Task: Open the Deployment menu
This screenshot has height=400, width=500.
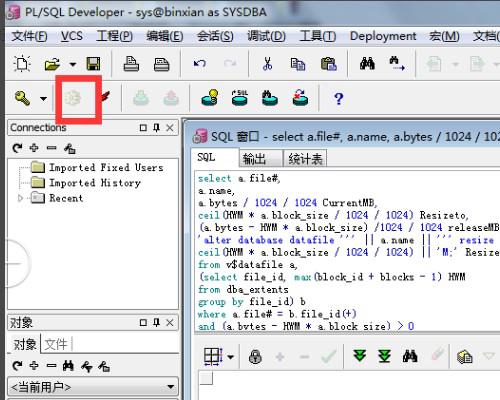Action: point(383,36)
